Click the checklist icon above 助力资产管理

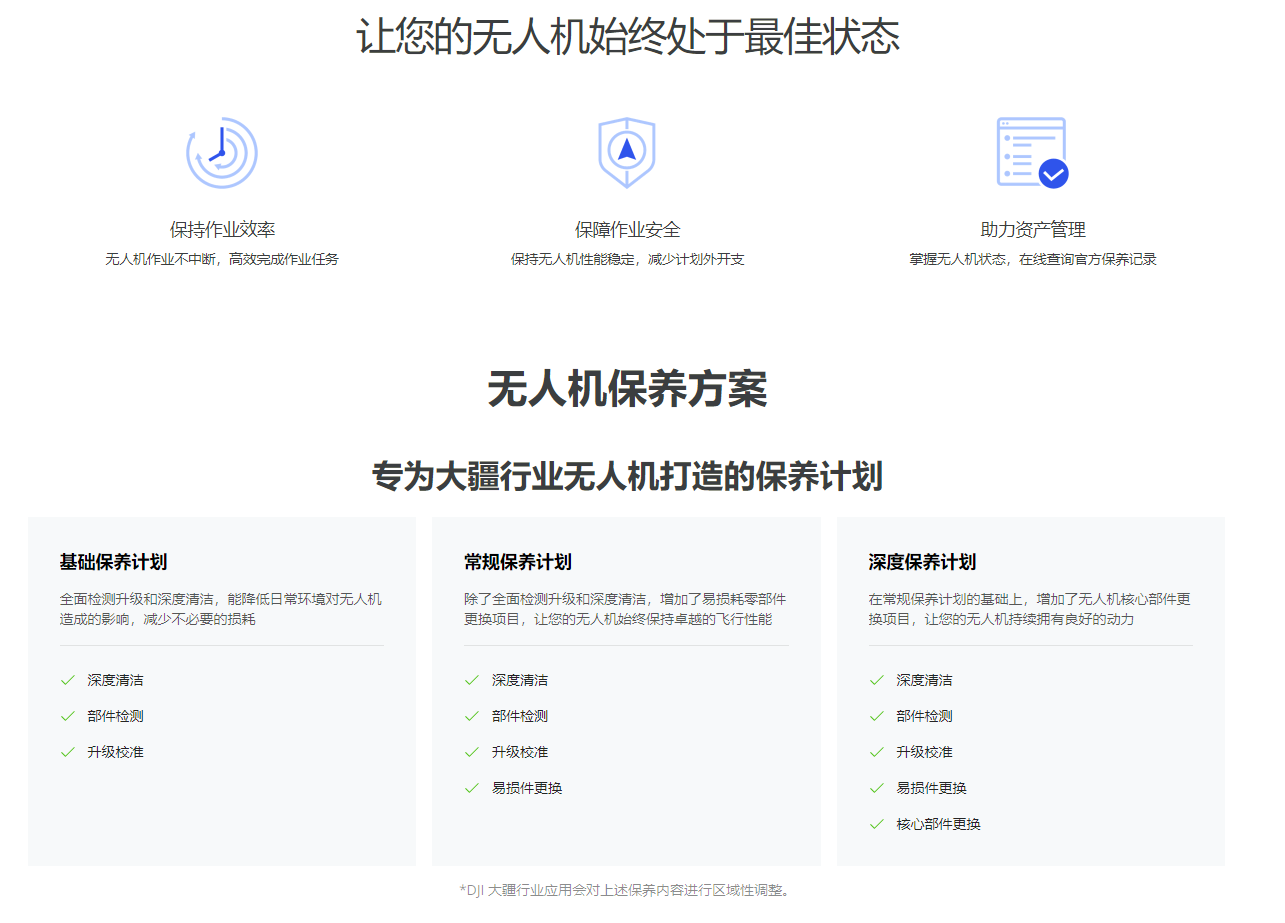pyautogui.click(x=1032, y=153)
